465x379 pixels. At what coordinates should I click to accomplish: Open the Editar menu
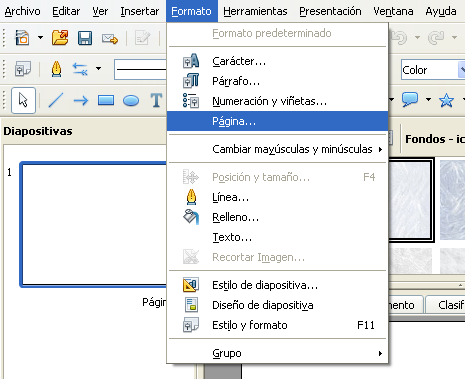click(x=66, y=11)
